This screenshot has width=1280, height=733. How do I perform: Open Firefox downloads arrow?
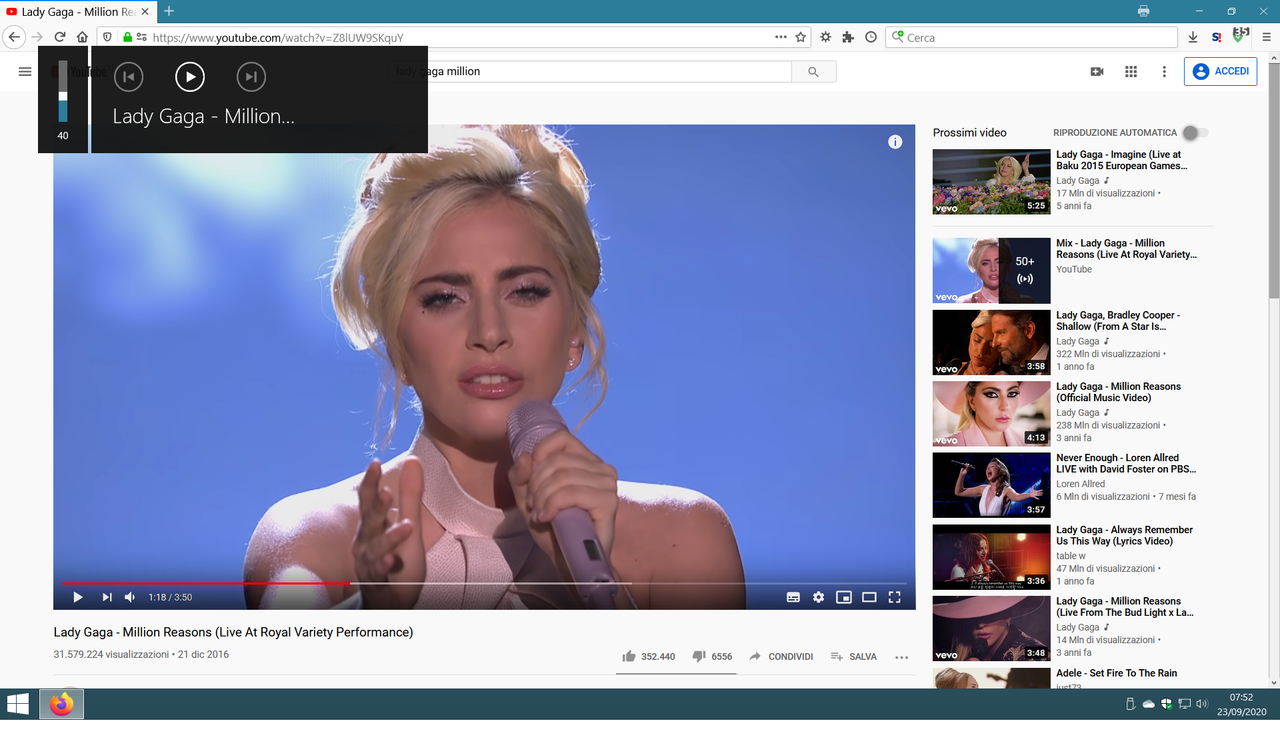pyautogui.click(x=1193, y=37)
